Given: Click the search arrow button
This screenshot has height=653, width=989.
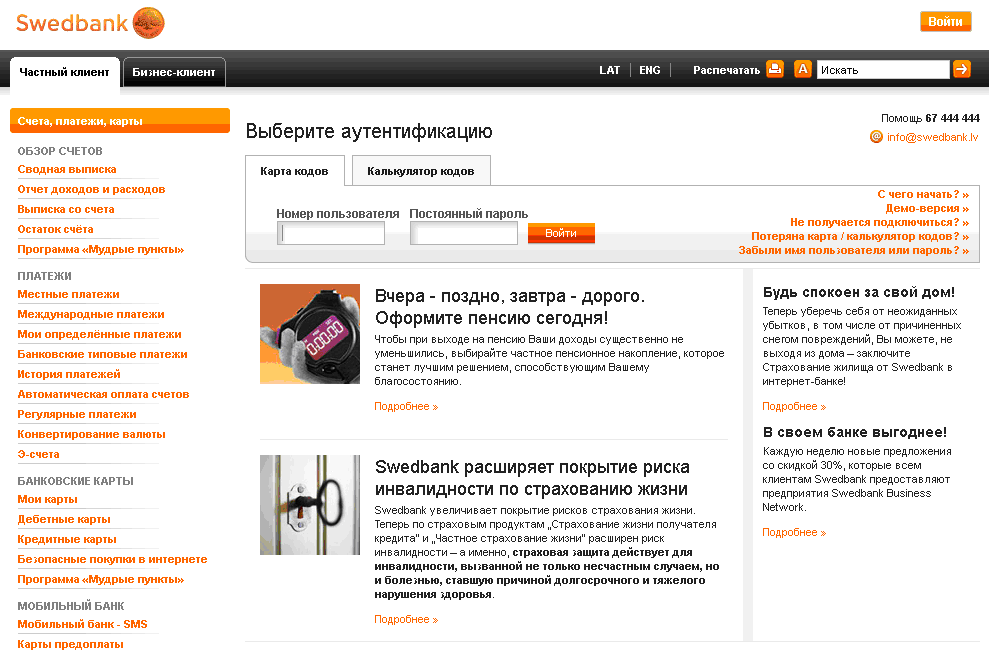Looking at the screenshot, I should coord(962,69).
